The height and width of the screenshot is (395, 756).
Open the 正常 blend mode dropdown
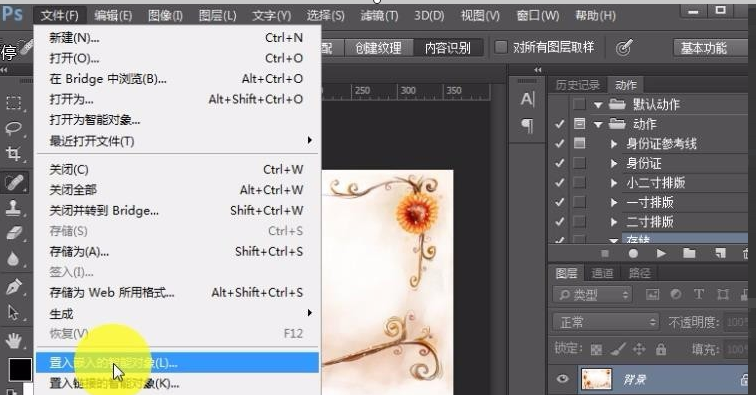[606, 322]
